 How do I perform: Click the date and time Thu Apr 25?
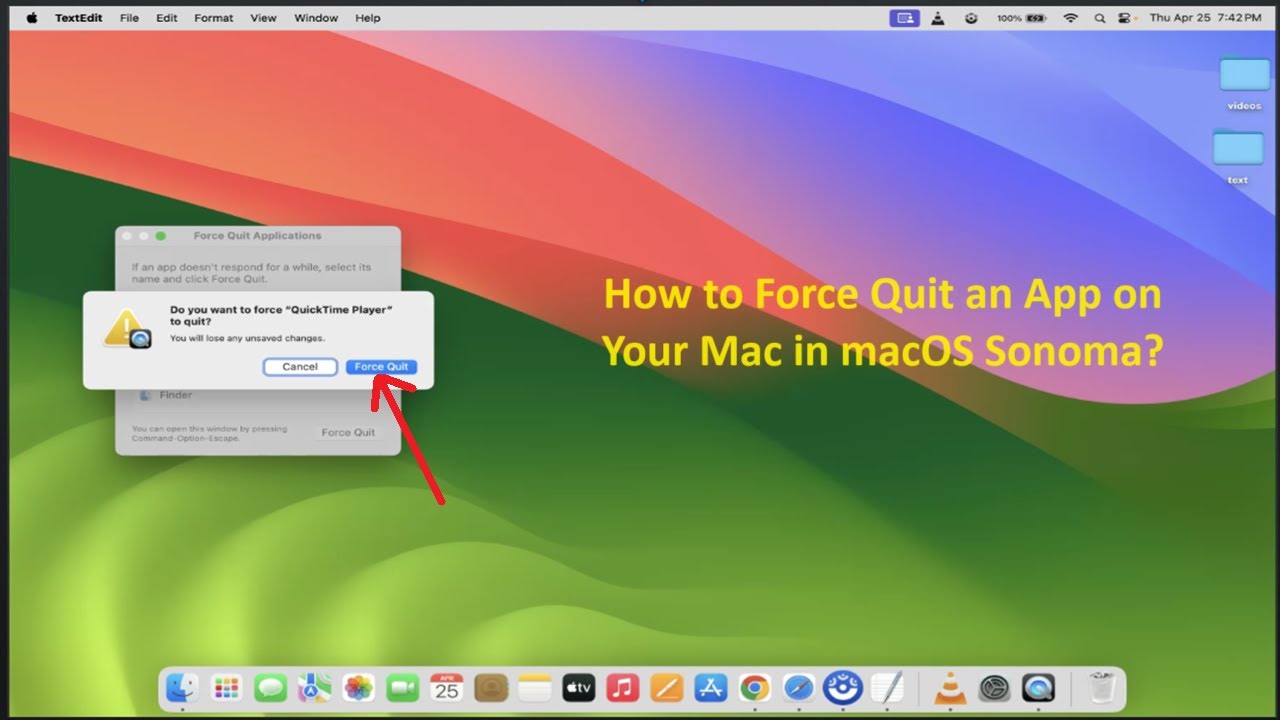pos(1205,18)
